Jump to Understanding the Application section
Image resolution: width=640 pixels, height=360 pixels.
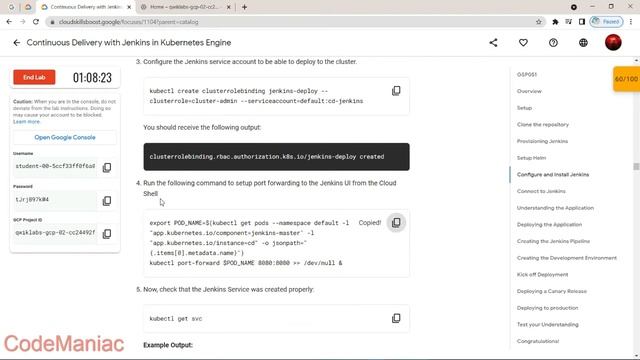click(x=555, y=208)
